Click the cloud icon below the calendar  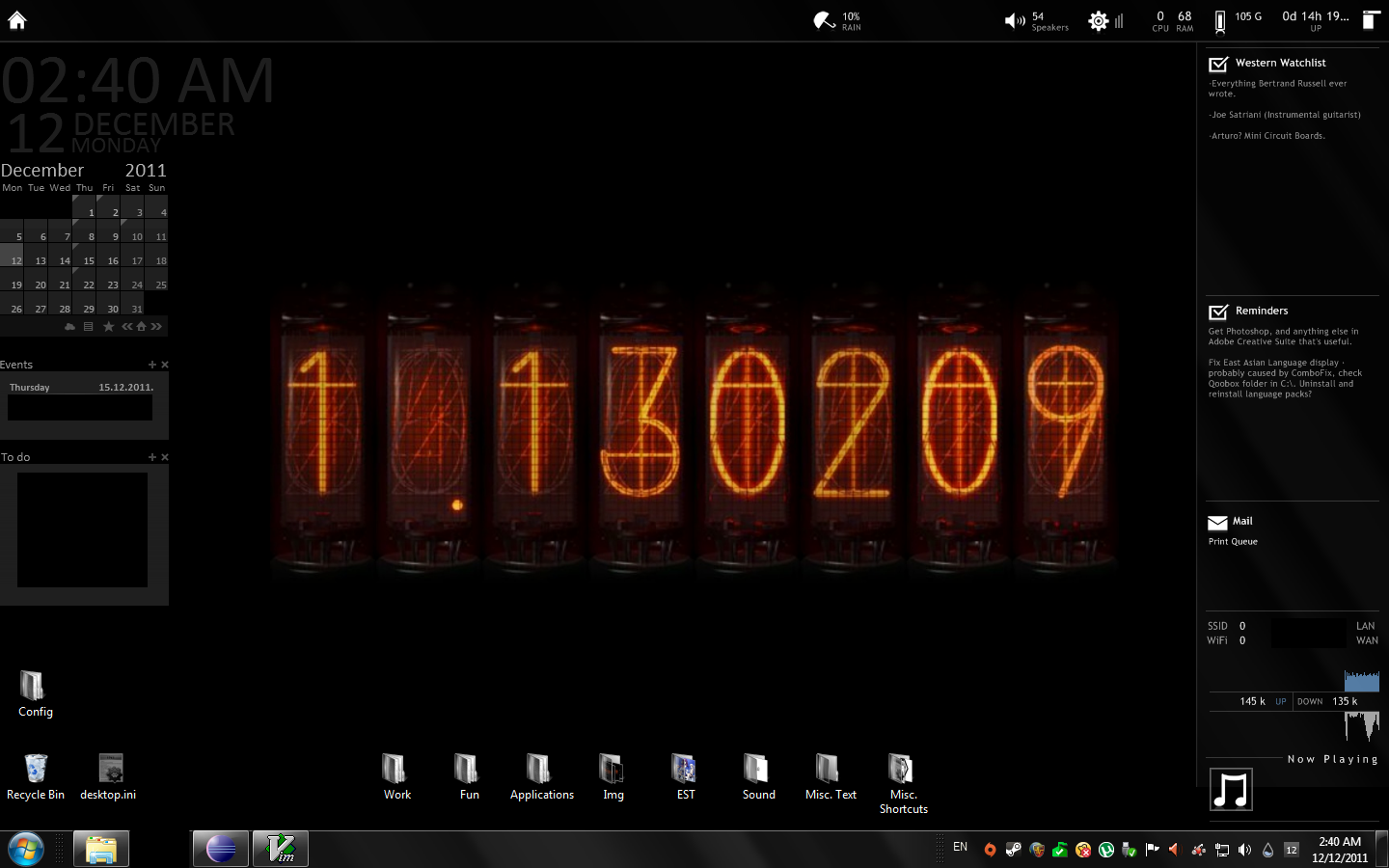(69, 327)
